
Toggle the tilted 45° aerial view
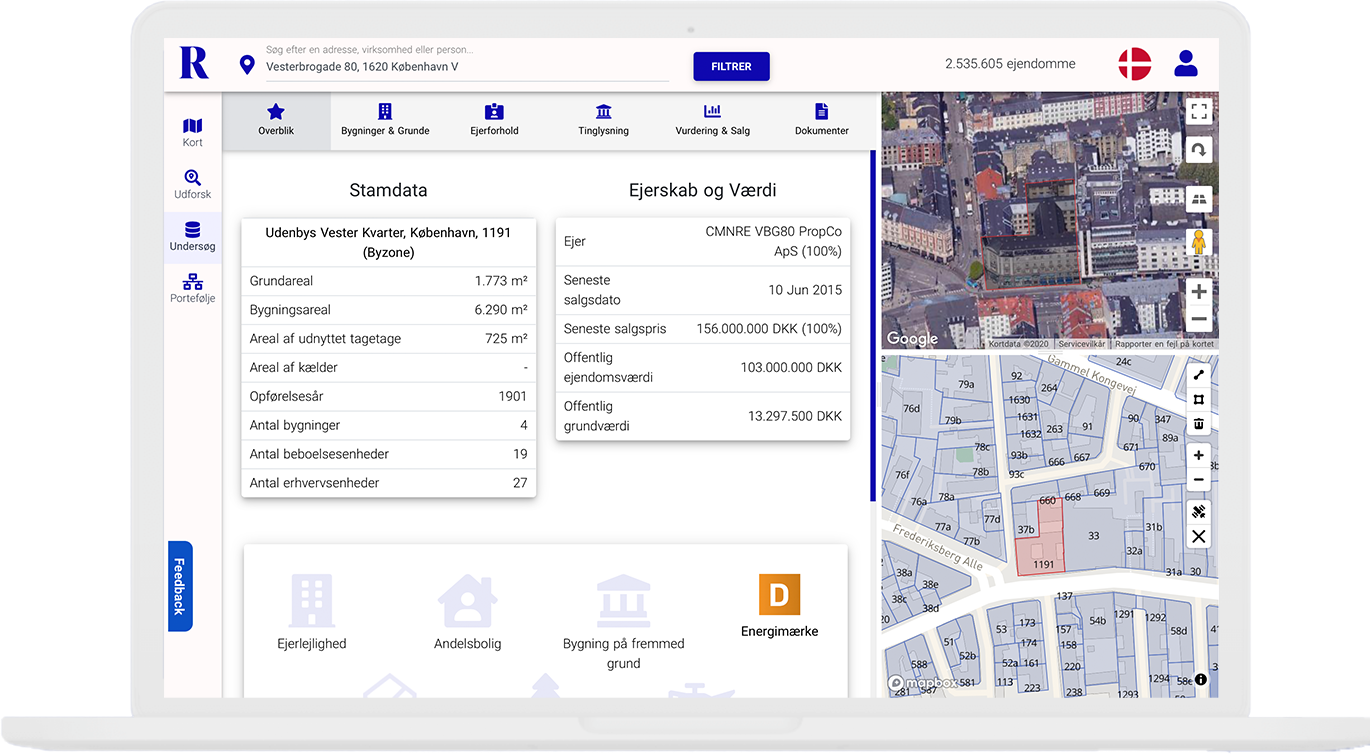point(1199,199)
